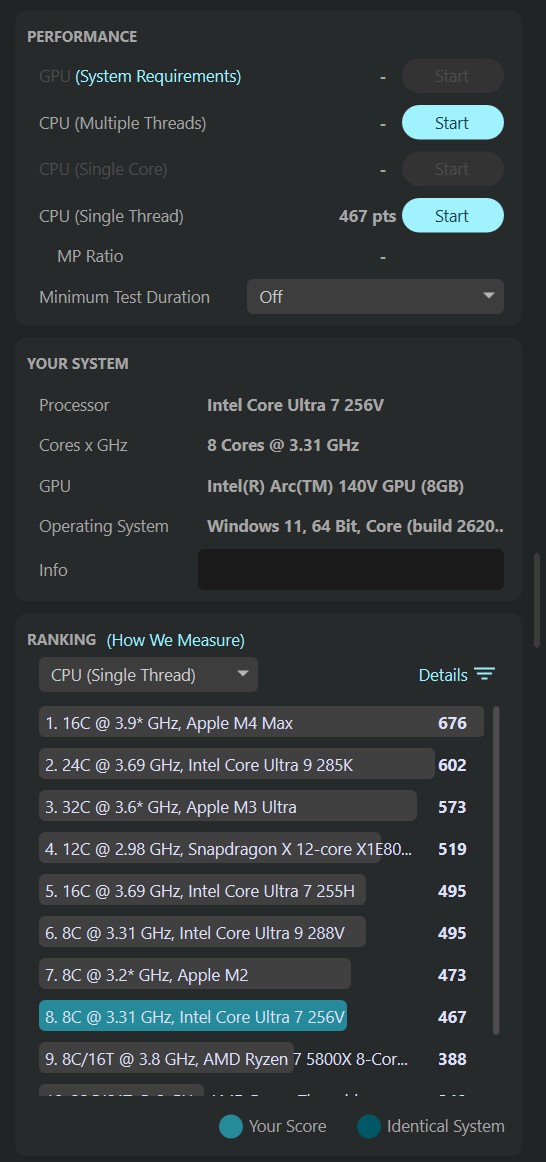Click the Your Score legend circle

tap(230, 1126)
